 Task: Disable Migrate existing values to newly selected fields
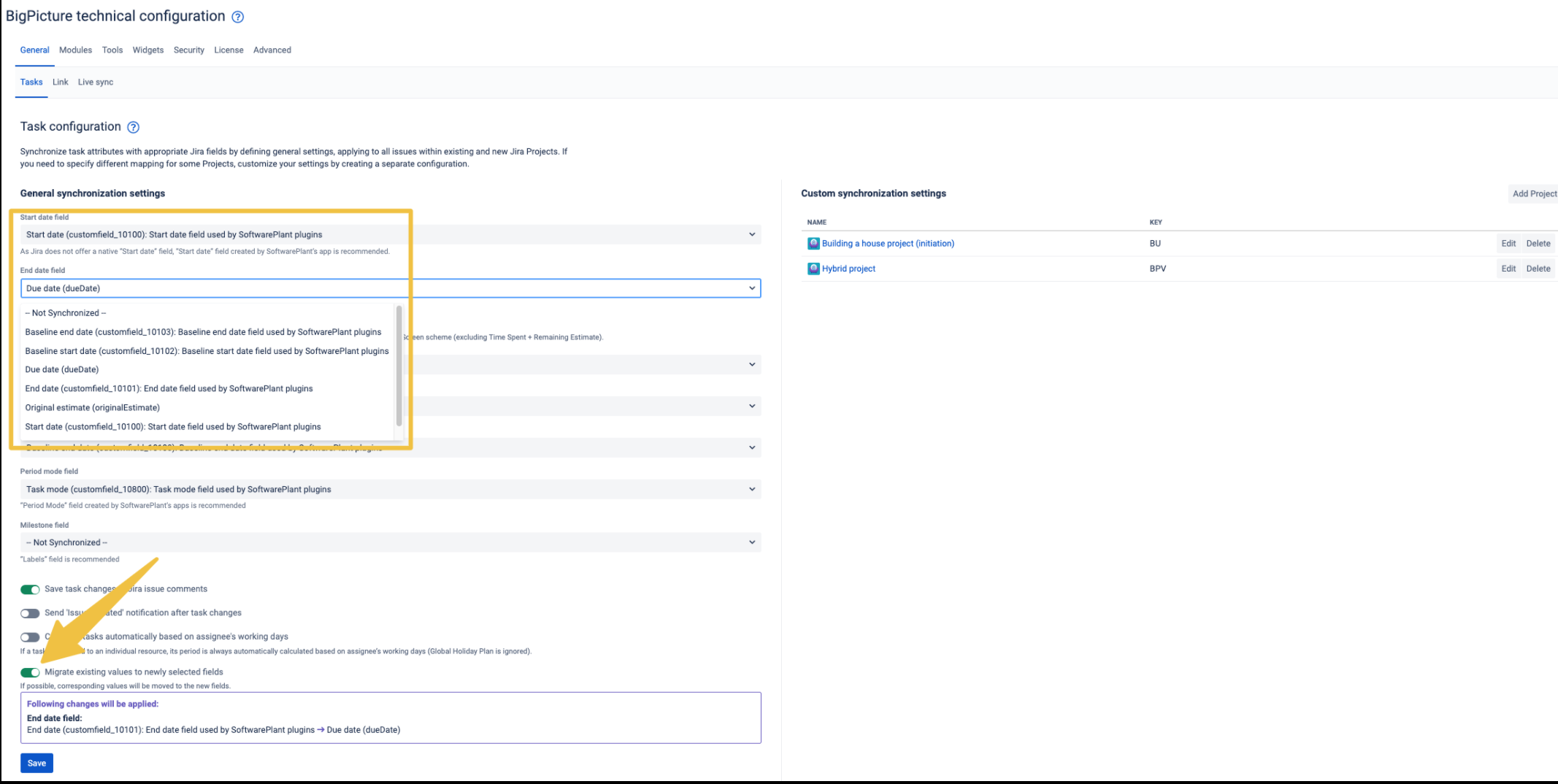pos(30,672)
